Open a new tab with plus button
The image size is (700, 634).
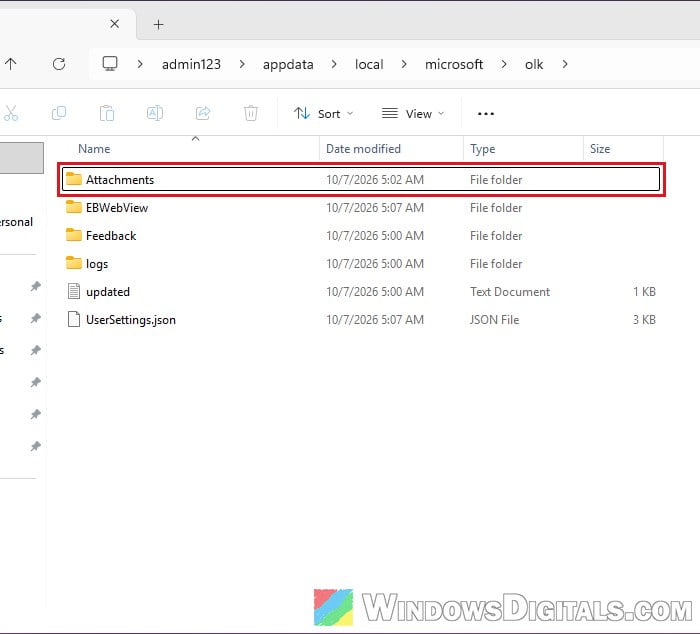(158, 25)
